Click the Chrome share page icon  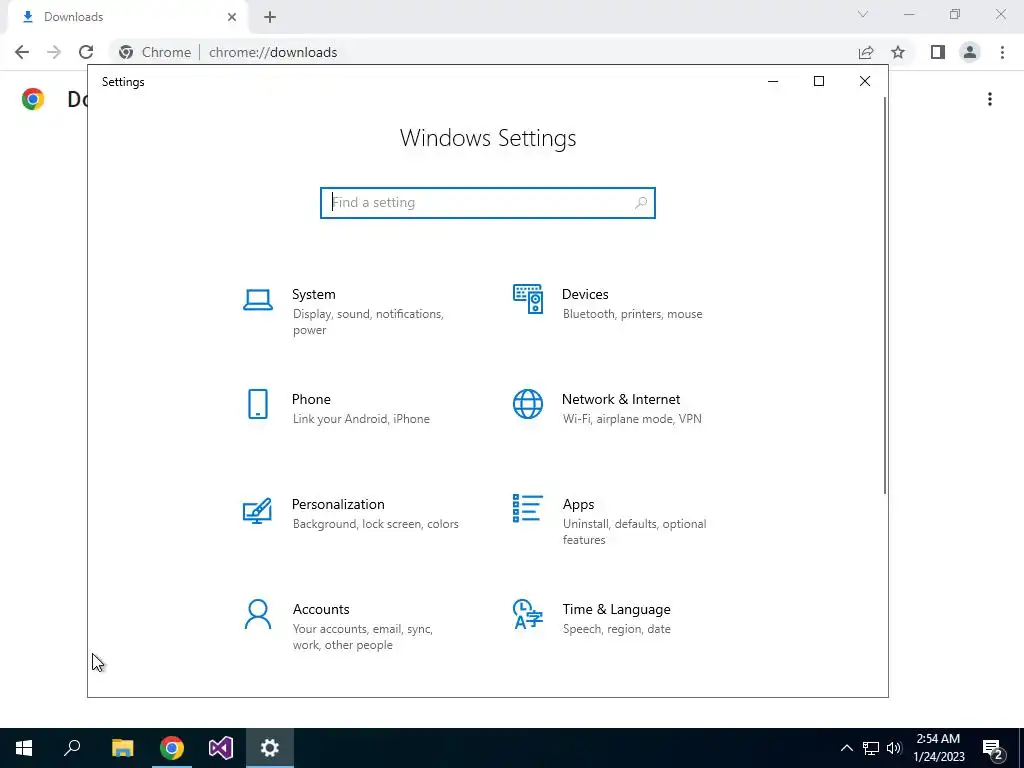pos(866,52)
